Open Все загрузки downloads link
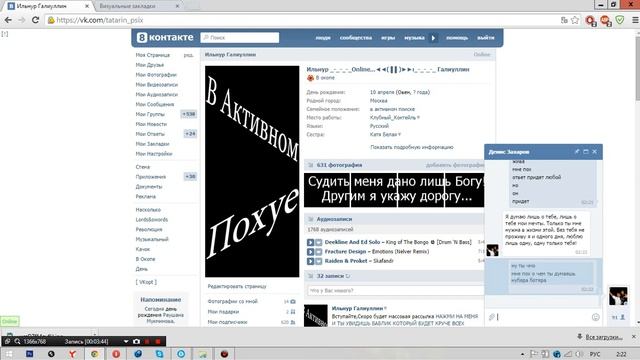640x360 pixels. 604,337
